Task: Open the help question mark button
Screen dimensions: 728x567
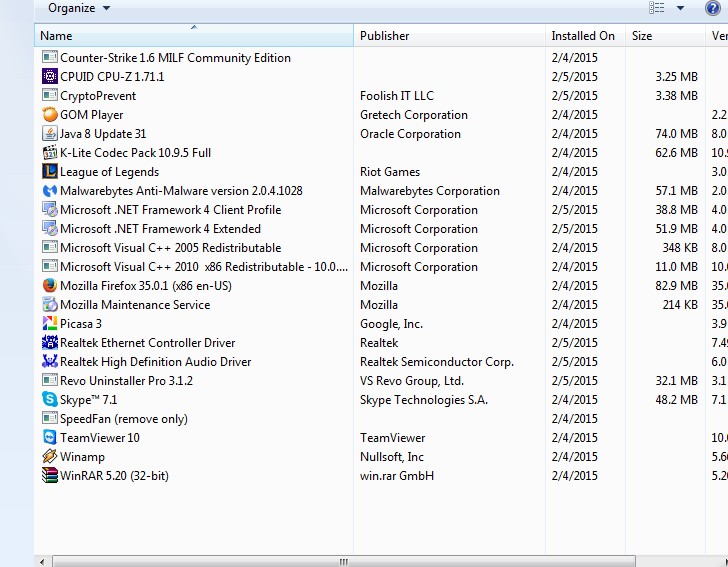Action: [x=712, y=8]
